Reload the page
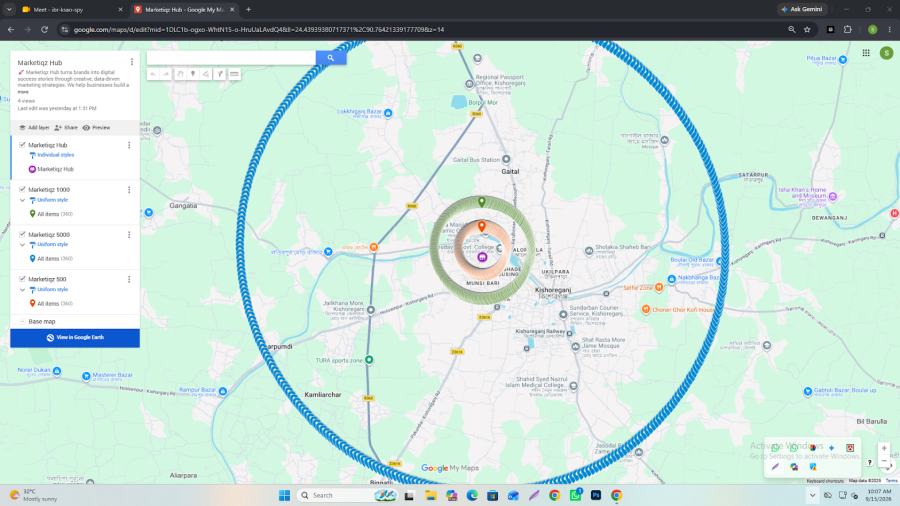 [x=44, y=29]
